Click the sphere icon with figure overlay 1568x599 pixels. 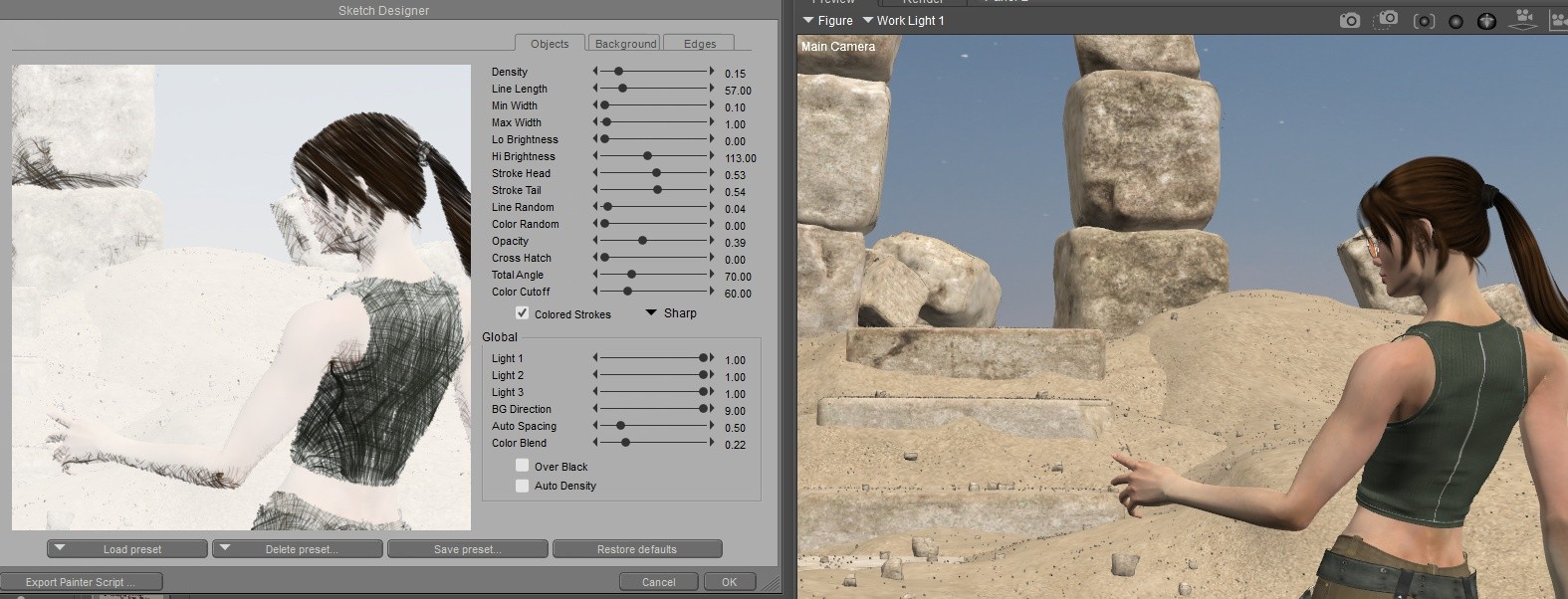[1486, 21]
